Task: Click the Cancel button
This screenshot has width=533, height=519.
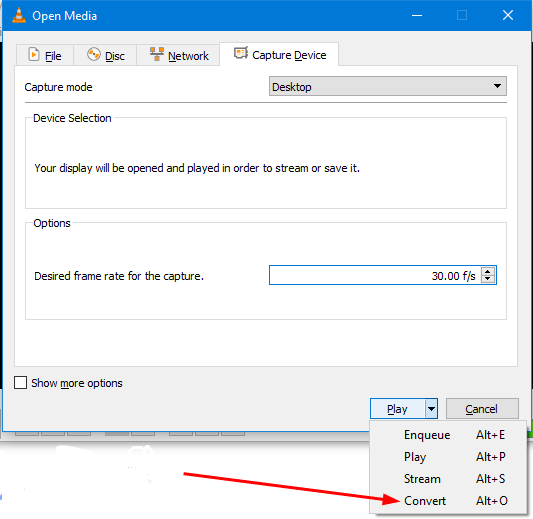Action: click(482, 409)
